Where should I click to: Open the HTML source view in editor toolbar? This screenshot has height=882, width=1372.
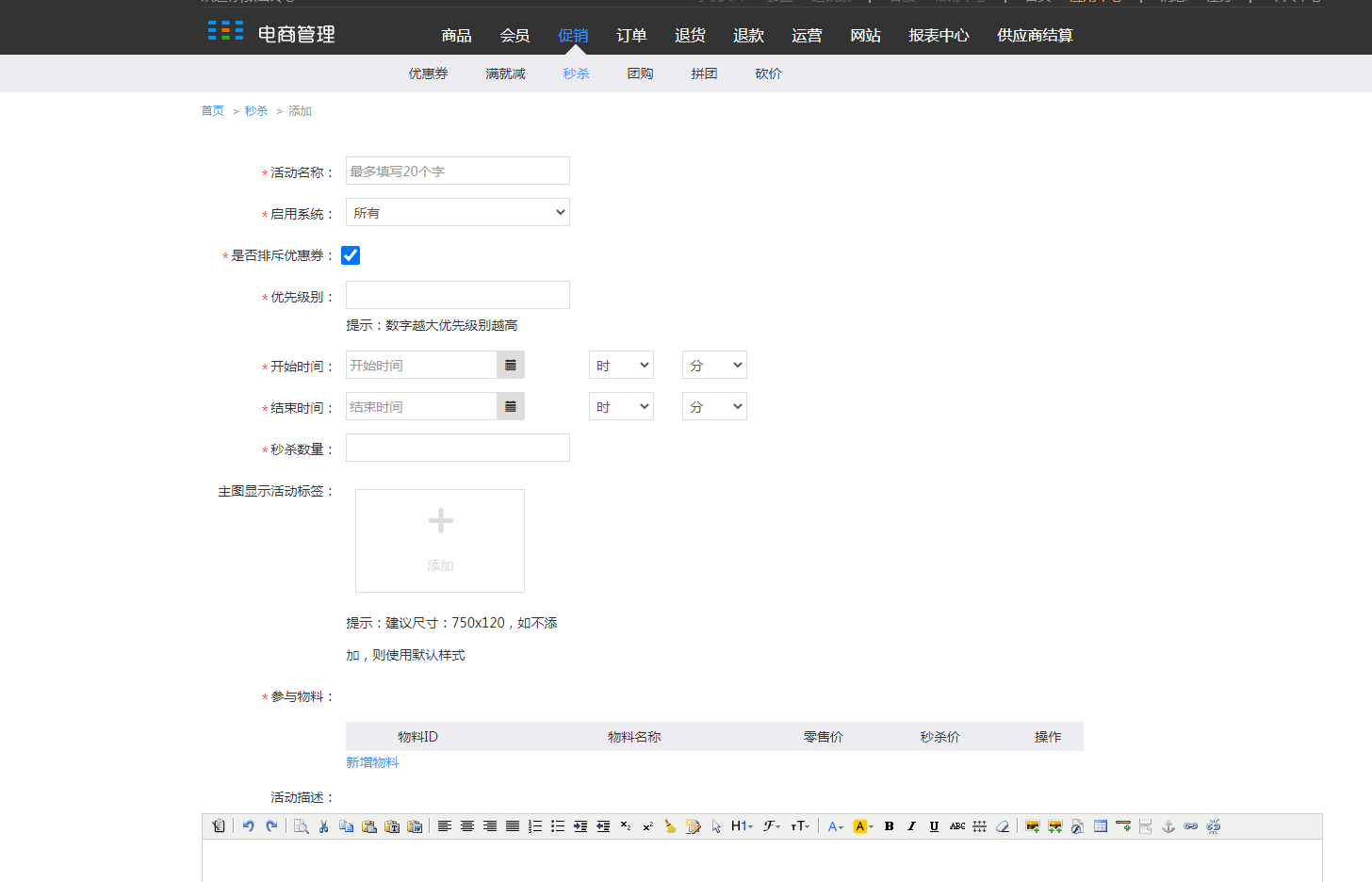[219, 826]
